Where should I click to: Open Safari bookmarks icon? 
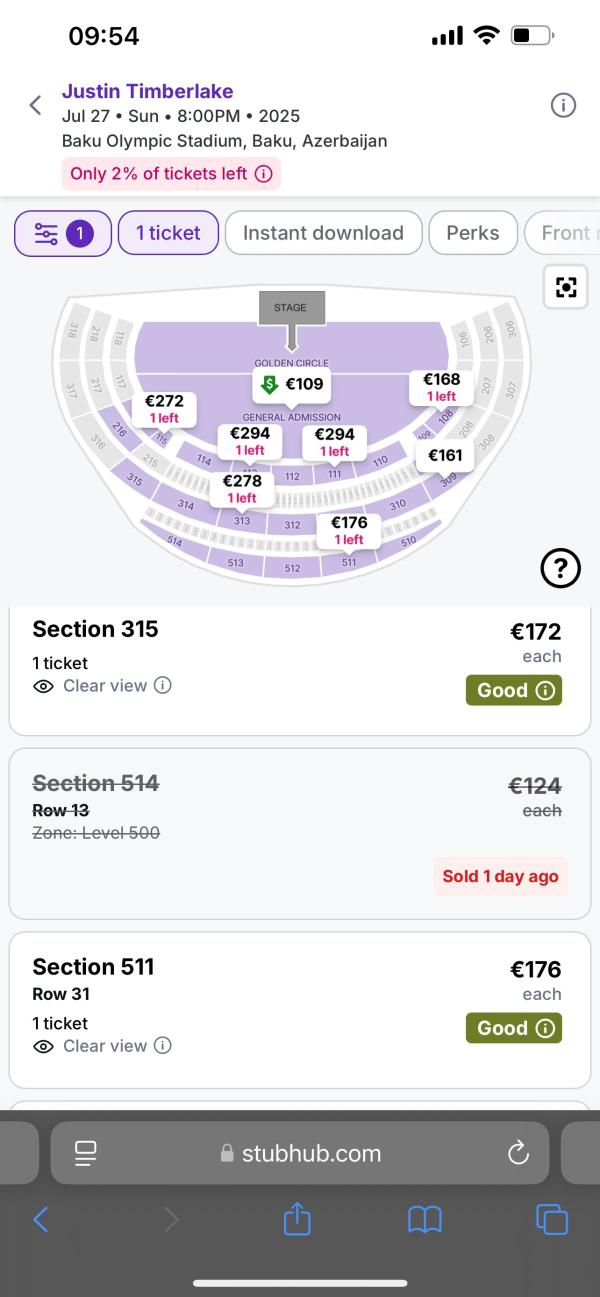(425, 1218)
